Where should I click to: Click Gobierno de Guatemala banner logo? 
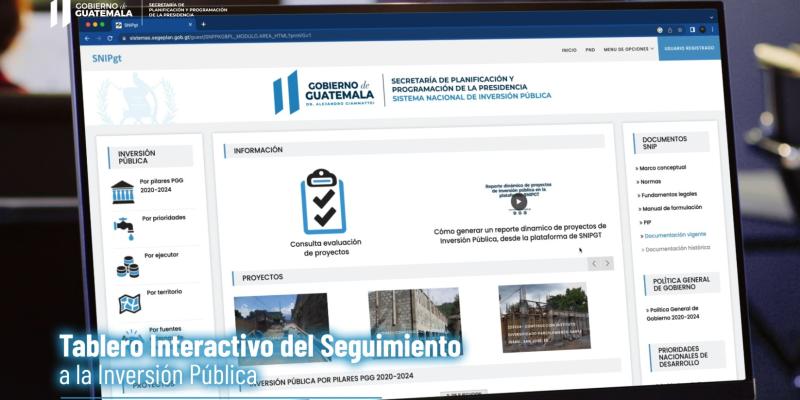coord(324,92)
